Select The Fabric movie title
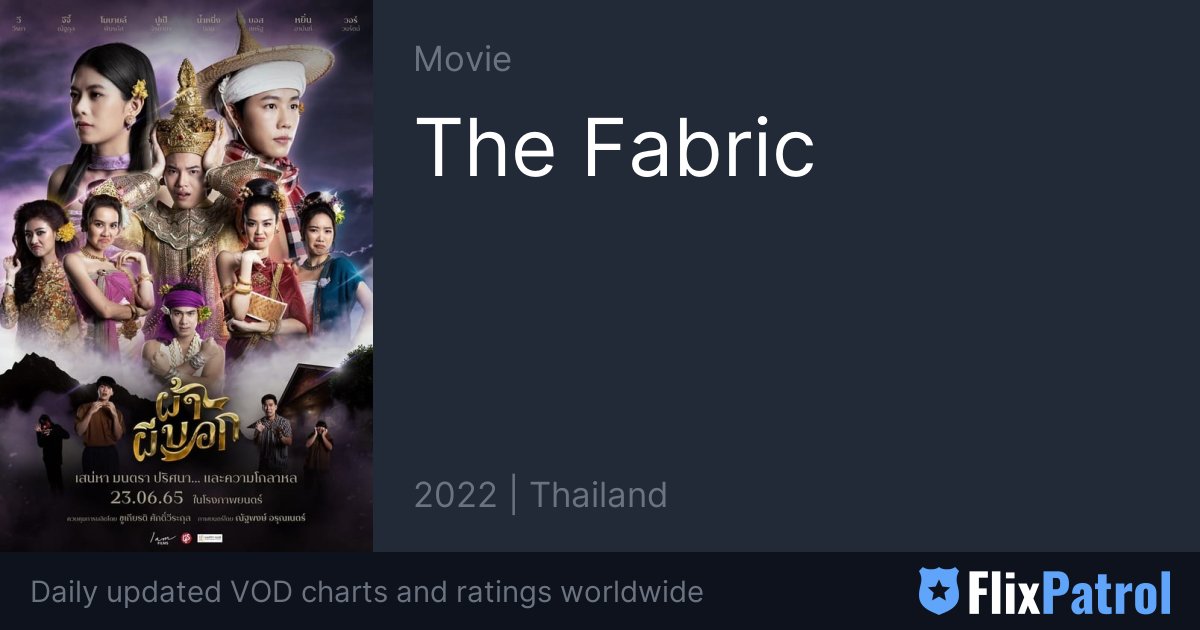Screen dimensions: 1200x630 pos(614,147)
